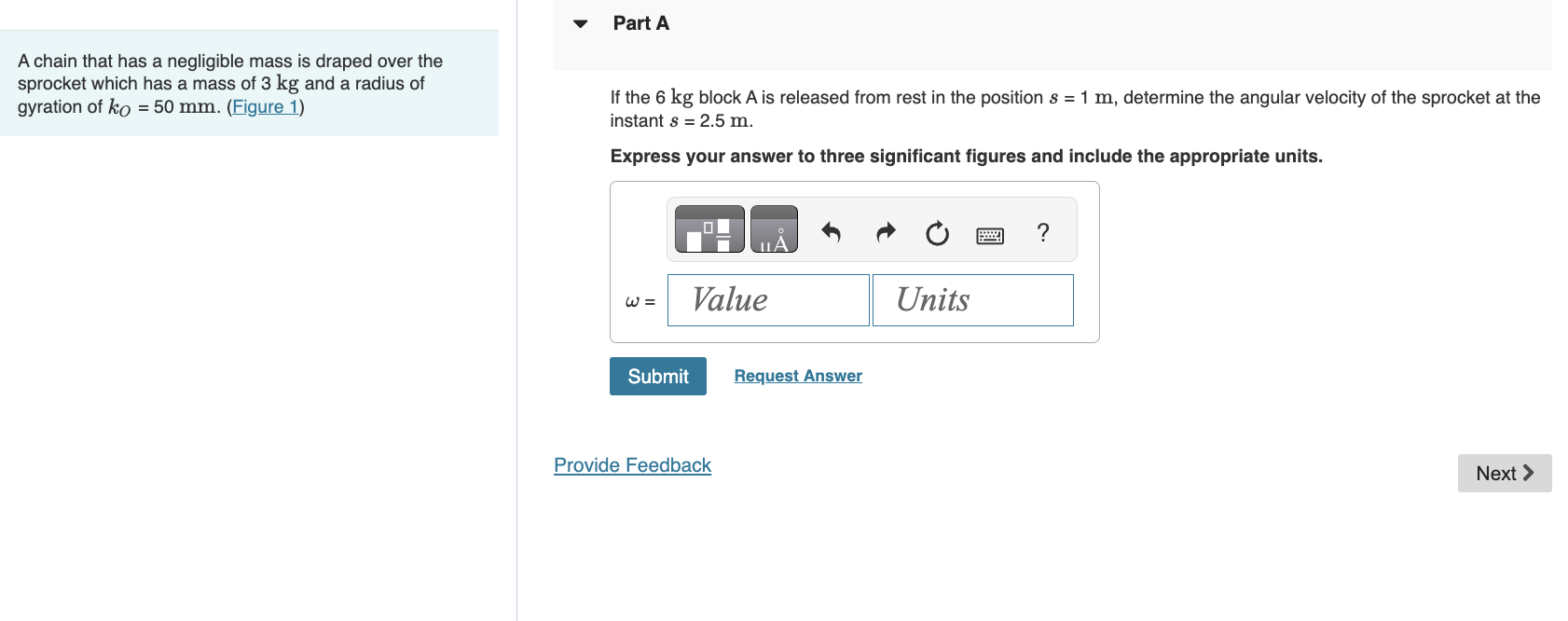1568x621 pixels.
Task: Reset the answer using the circular reset icon
Action: coord(936,234)
